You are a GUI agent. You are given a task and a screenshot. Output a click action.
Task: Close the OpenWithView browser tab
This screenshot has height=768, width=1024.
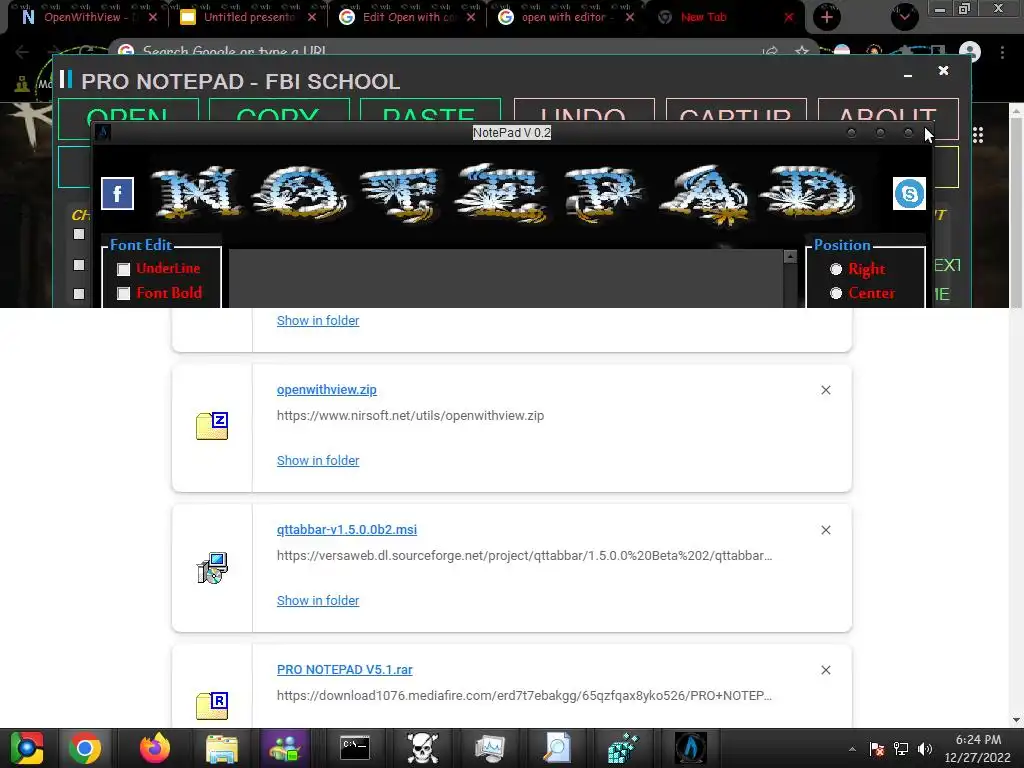pos(153,17)
